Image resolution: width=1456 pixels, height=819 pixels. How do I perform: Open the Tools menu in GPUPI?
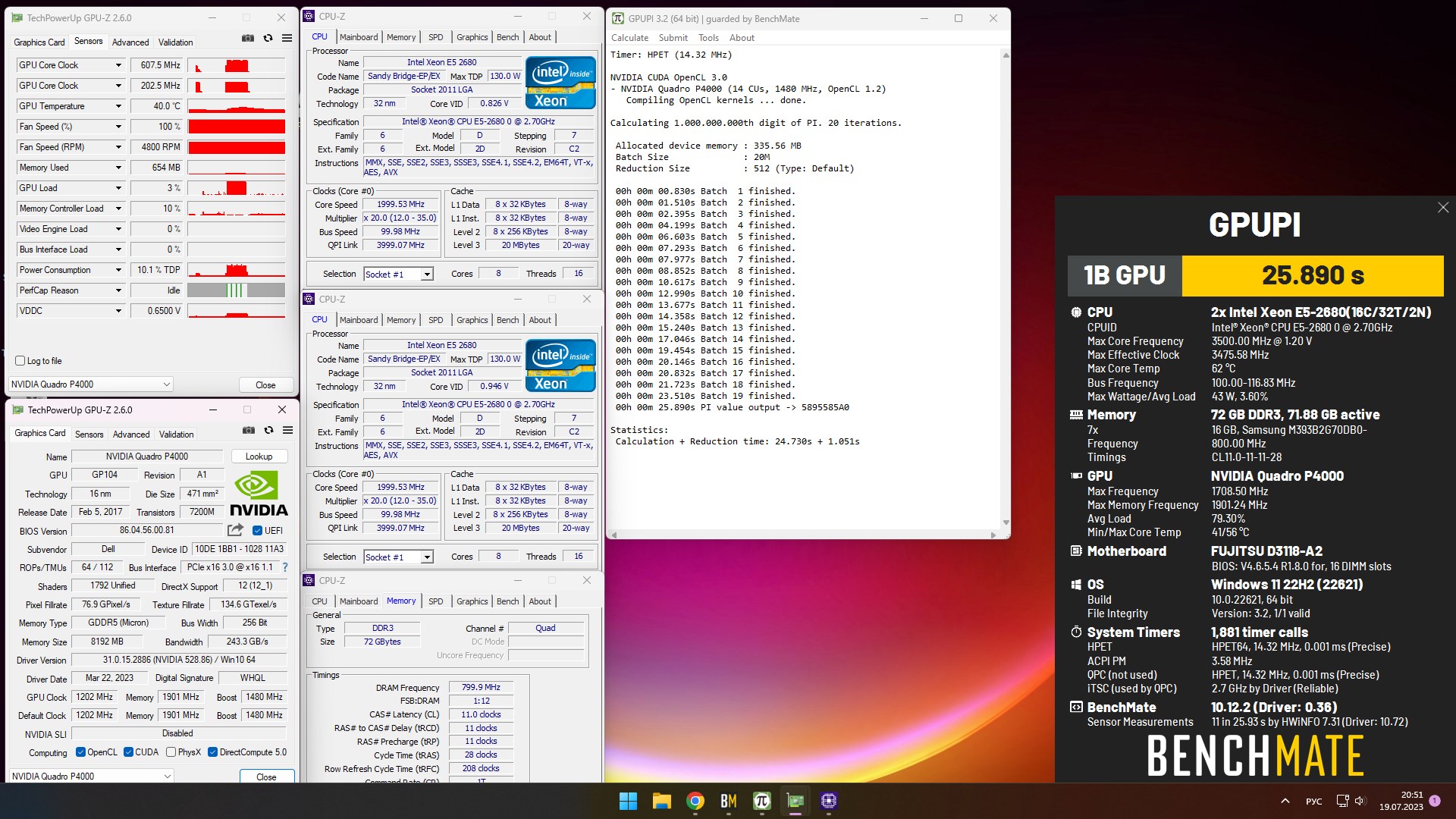point(708,38)
